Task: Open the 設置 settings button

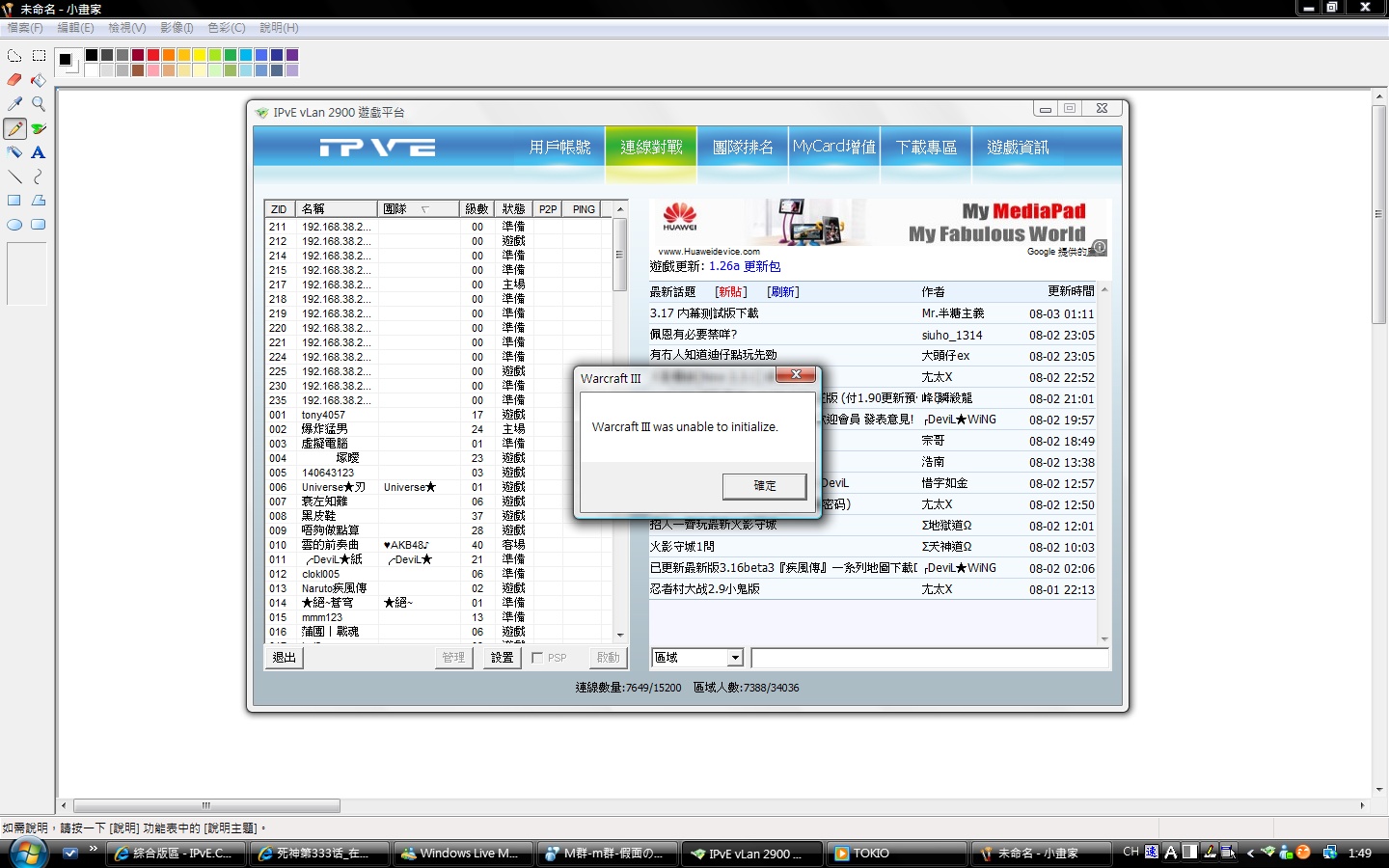Action: (x=502, y=658)
